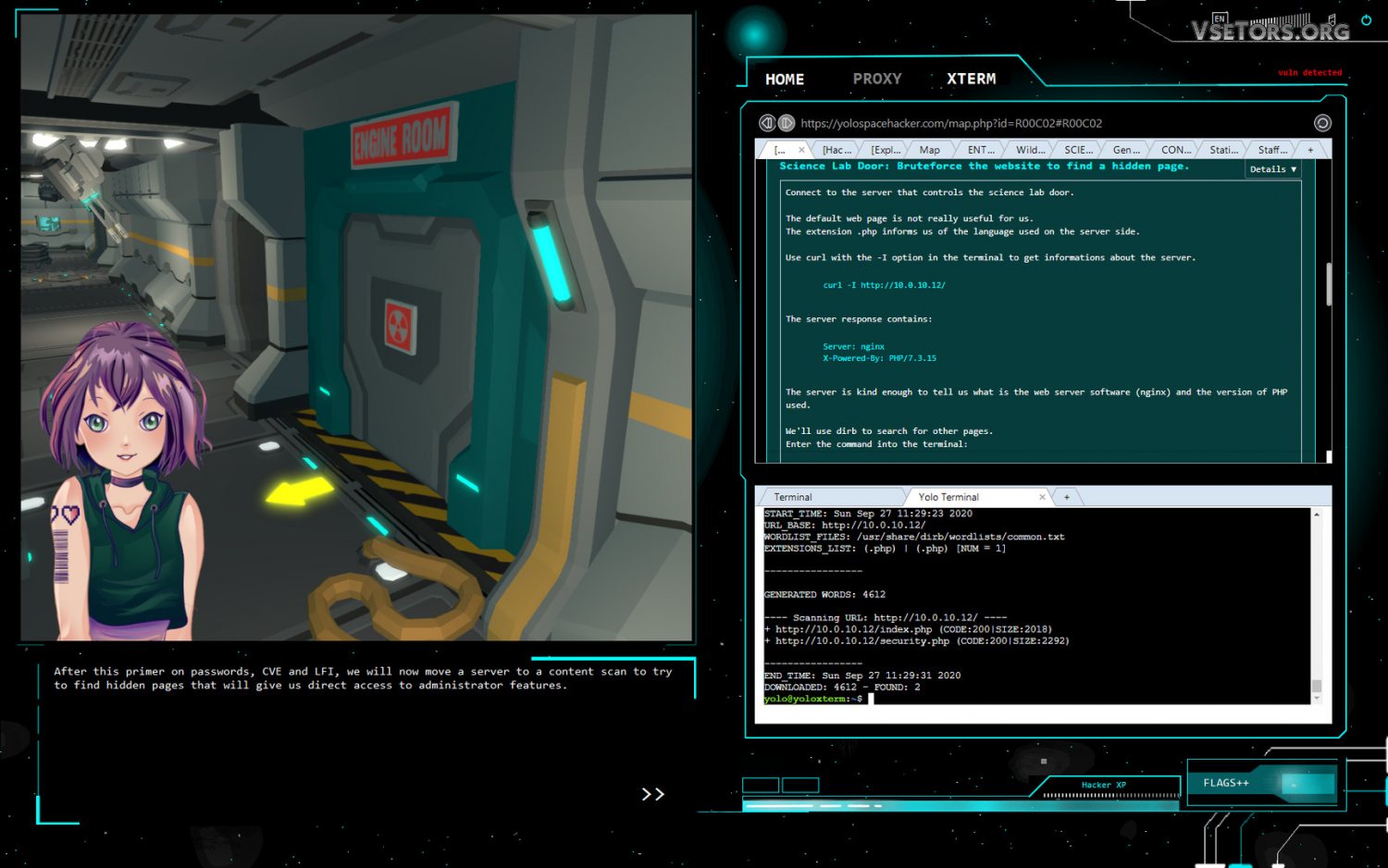The image size is (1388, 868).
Task: Add a new browser tab
Action: pyautogui.click(x=1310, y=150)
